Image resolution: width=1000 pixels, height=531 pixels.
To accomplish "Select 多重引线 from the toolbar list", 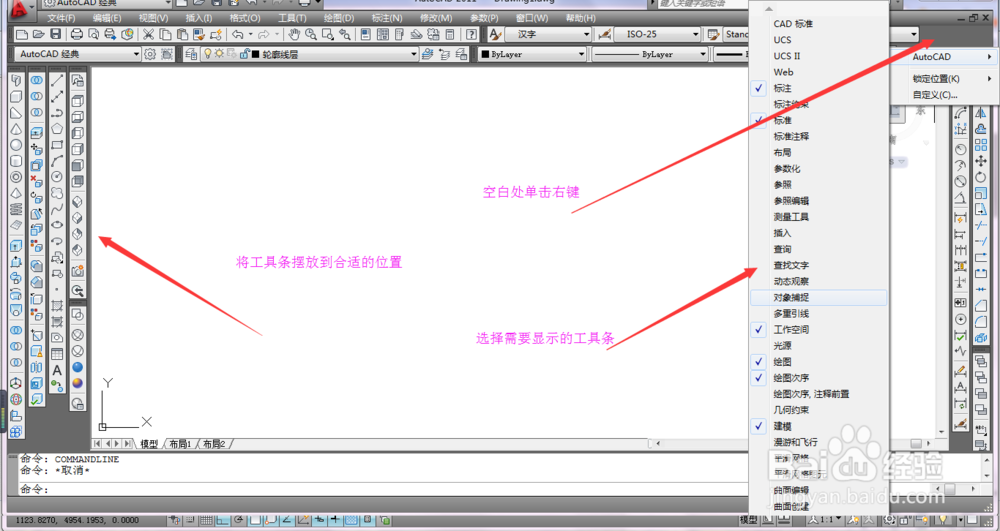I will point(819,314).
